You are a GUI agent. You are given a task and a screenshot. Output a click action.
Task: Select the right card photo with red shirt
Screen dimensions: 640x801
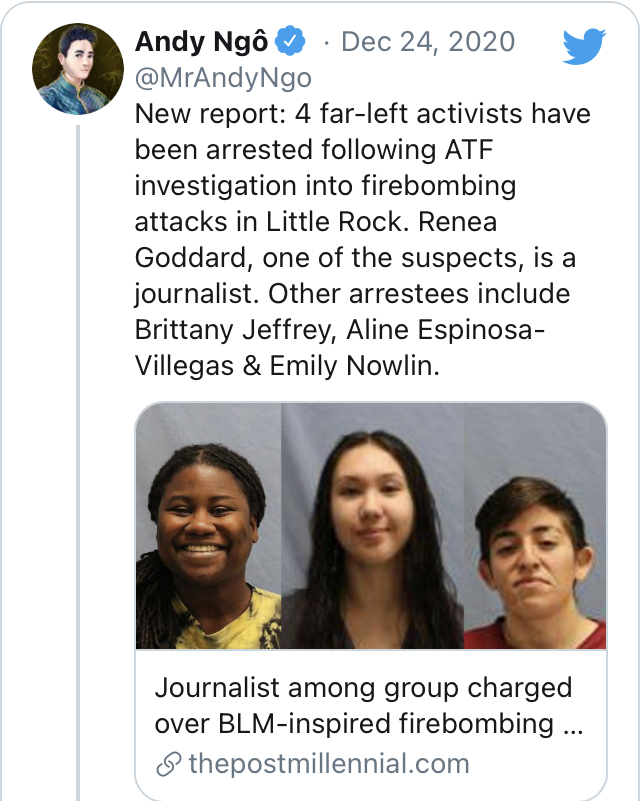pos(535,526)
